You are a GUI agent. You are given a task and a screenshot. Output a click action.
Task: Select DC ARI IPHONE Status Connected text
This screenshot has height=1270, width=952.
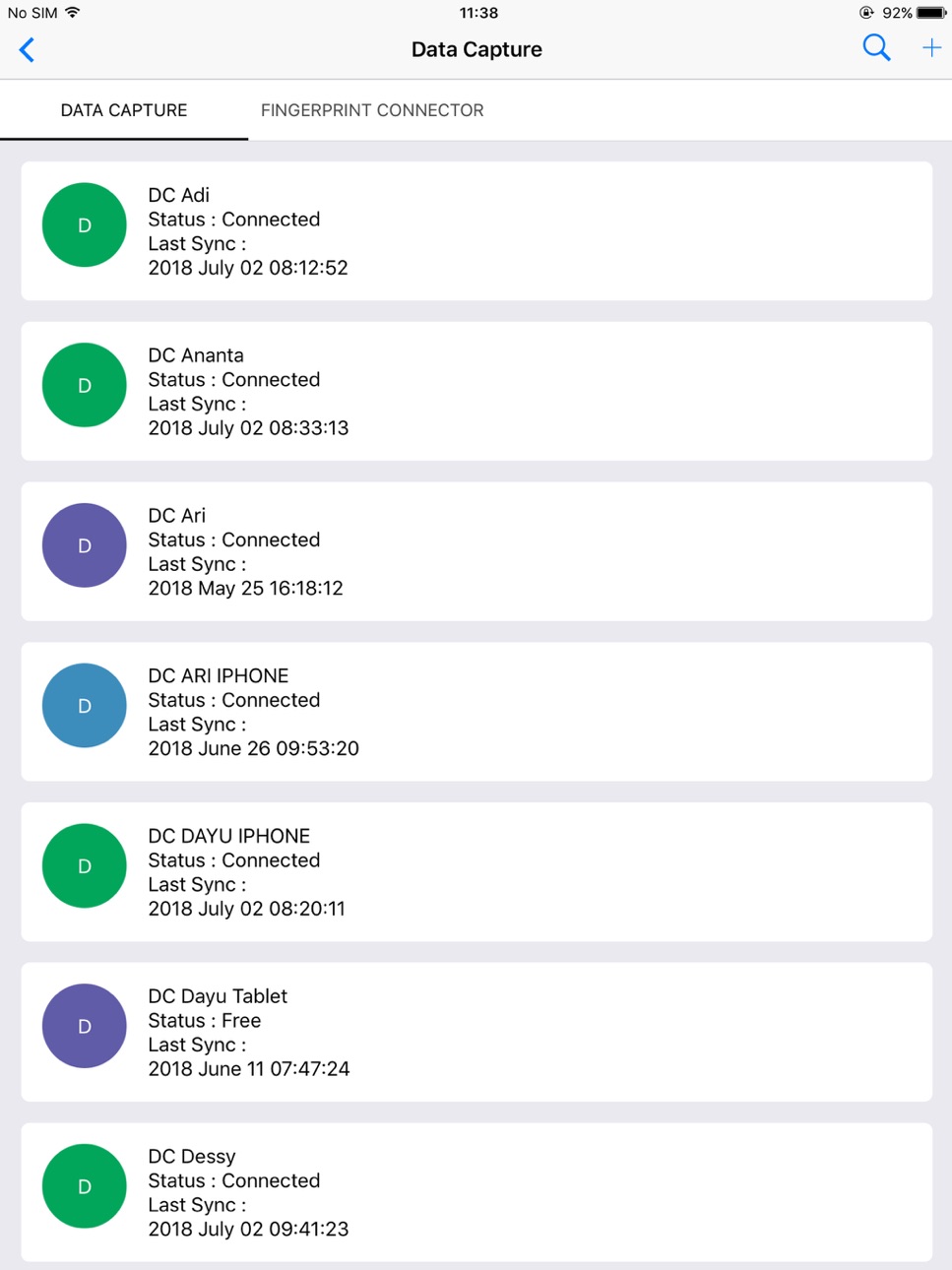234,700
